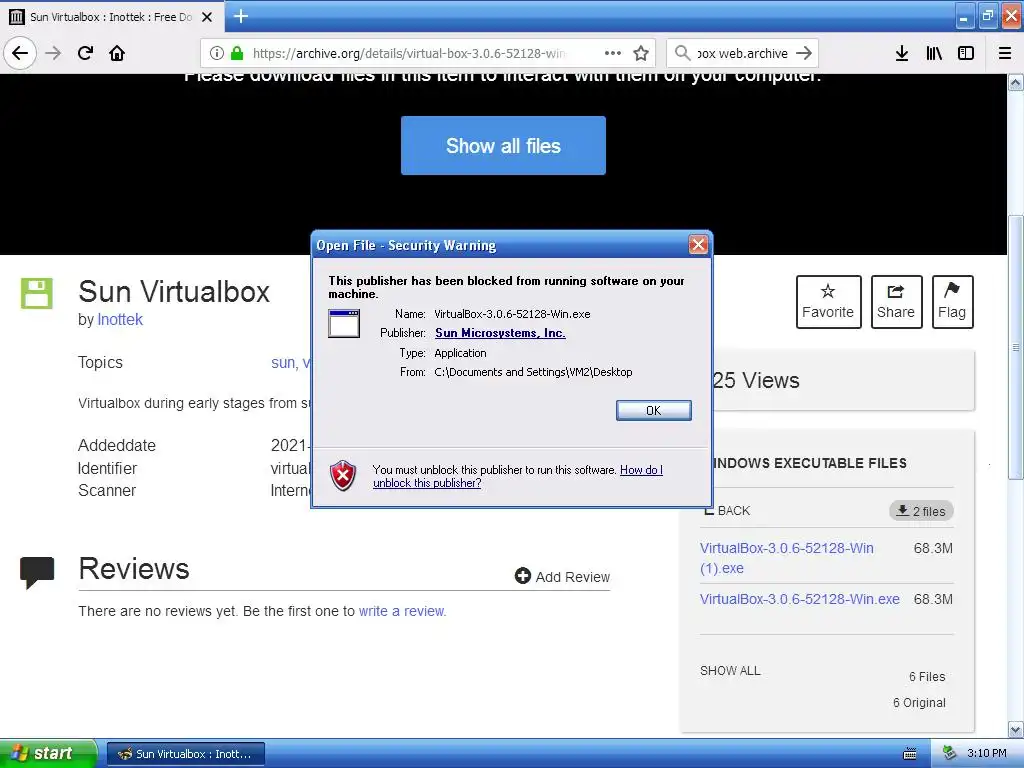Open the Downloads toolbar icon
Viewport: 1024px width, 768px height.
pyautogui.click(x=902, y=53)
